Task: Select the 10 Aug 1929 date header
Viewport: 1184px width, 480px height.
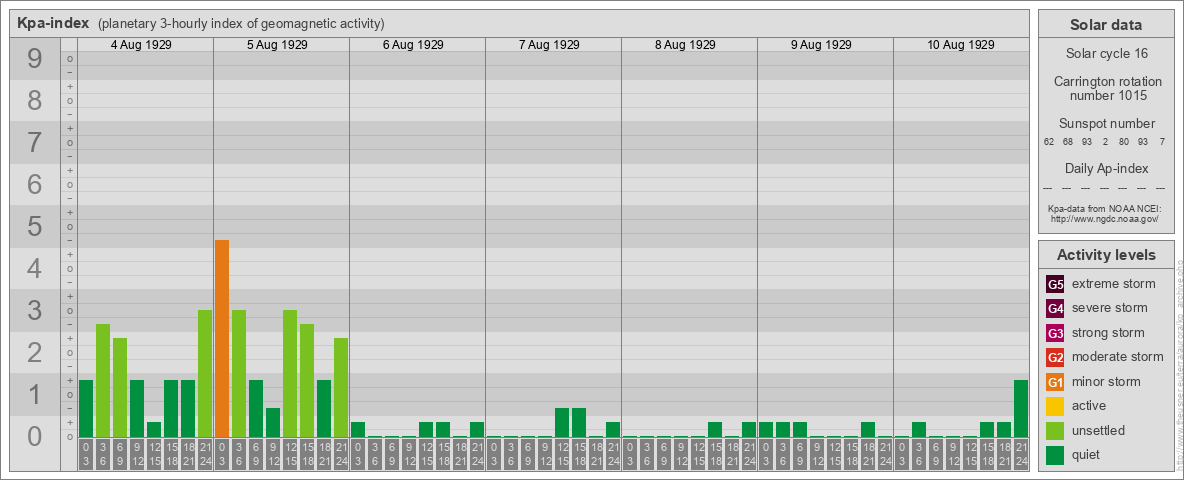Action: pyautogui.click(x=960, y=45)
